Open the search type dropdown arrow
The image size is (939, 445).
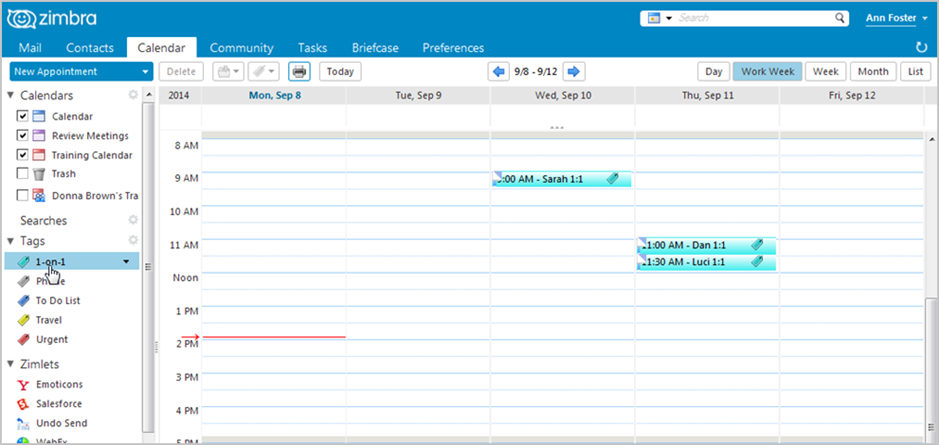coord(669,19)
